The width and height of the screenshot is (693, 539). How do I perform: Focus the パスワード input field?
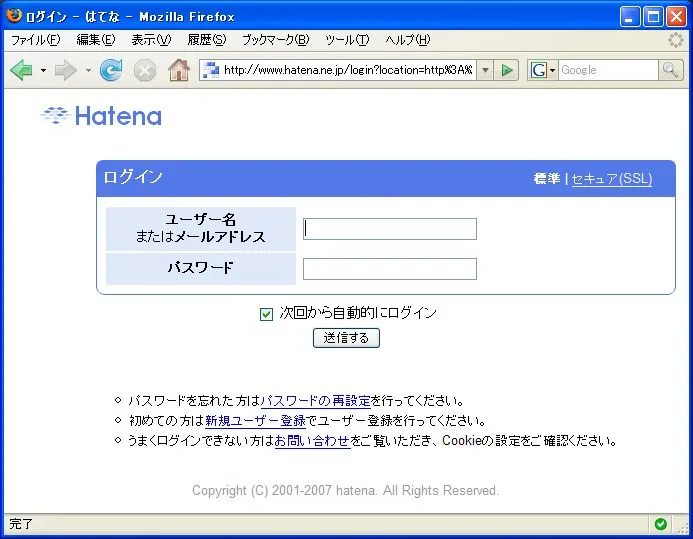pos(390,269)
